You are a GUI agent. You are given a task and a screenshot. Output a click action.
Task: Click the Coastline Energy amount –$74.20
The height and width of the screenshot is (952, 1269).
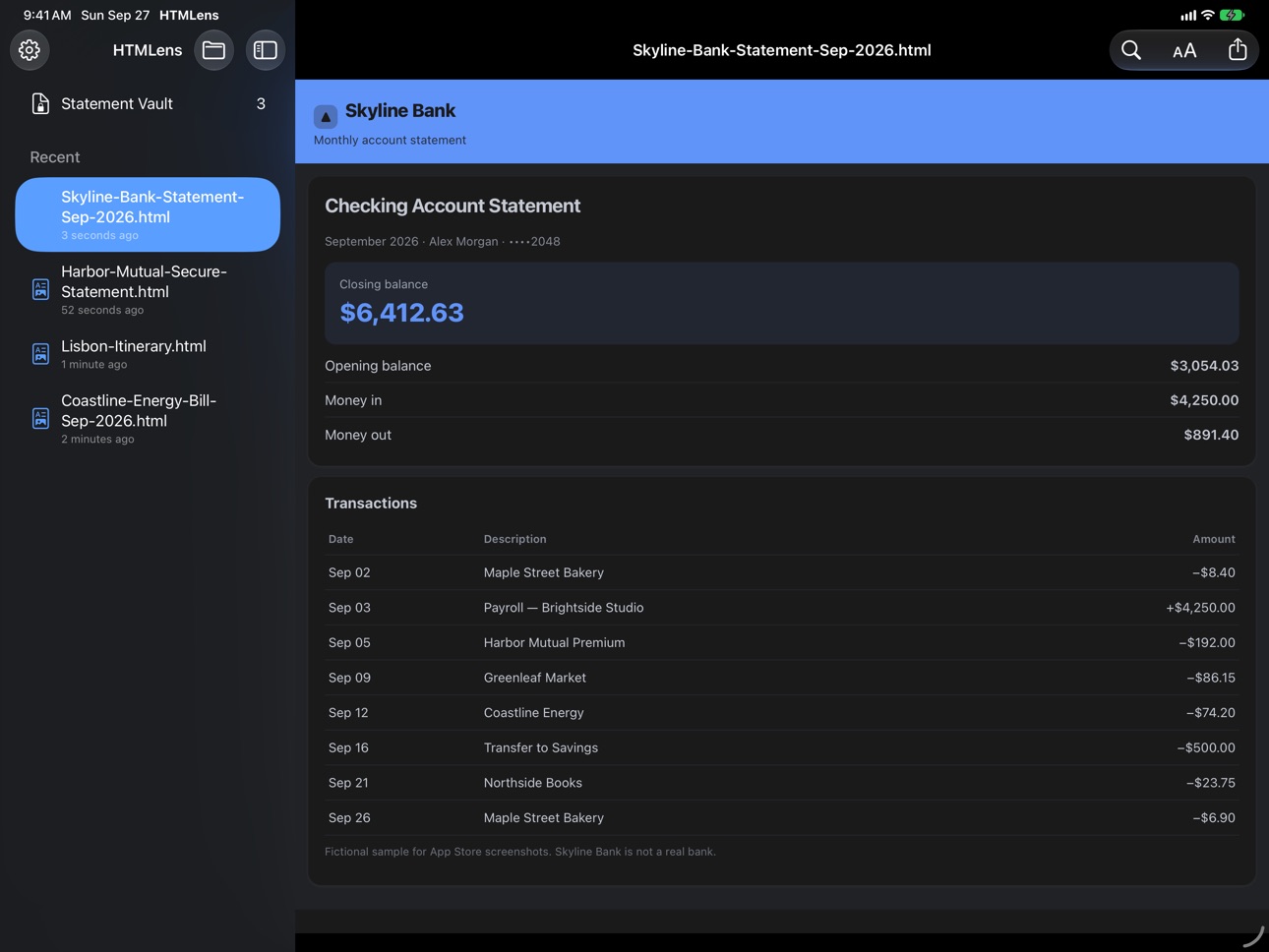[x=1211, y=713]
